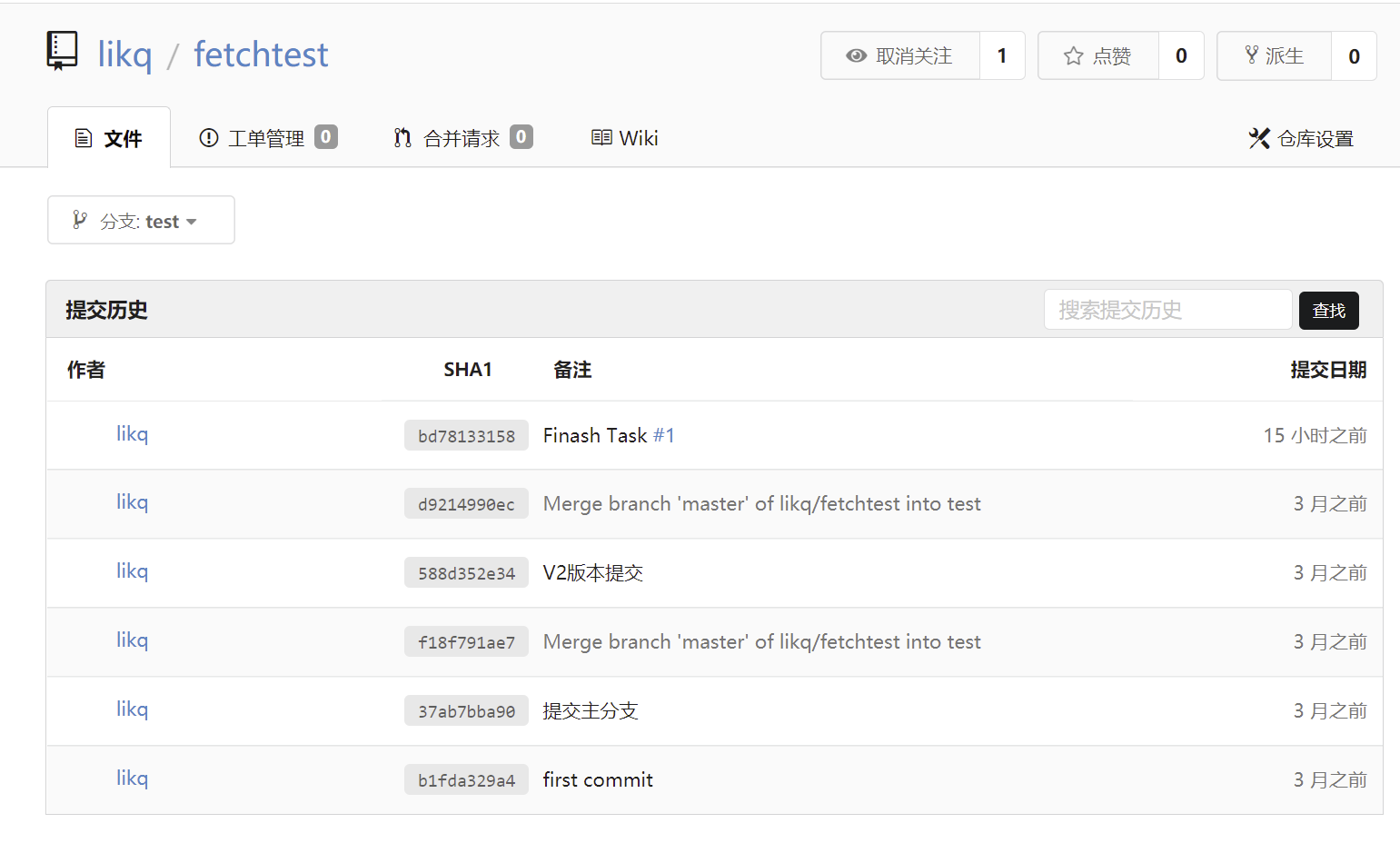
Task: Click the fork icon beside 派生
Action: coord(1251,55)
